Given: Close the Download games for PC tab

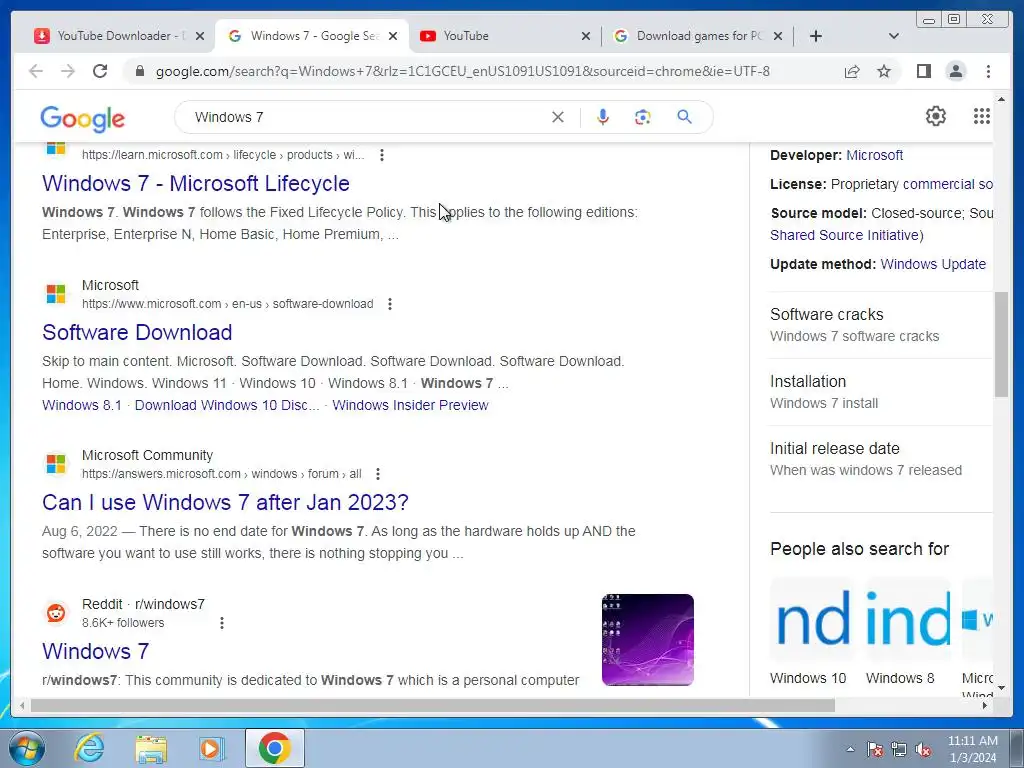Looking at the screenshot, I should coord(778,36).
